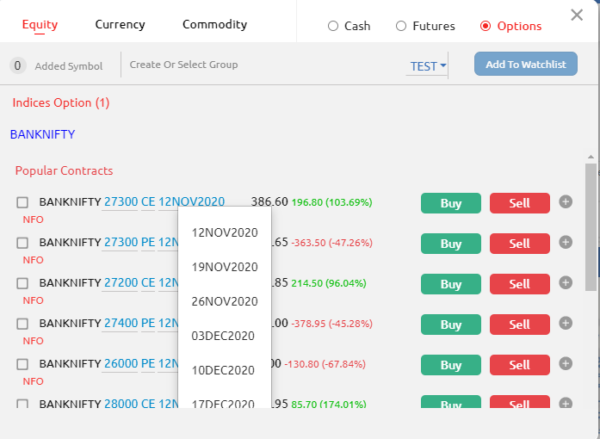Tick checkbox for BANKNIFTY 27400 PE
600x439 pixels.
click(22, 324)
